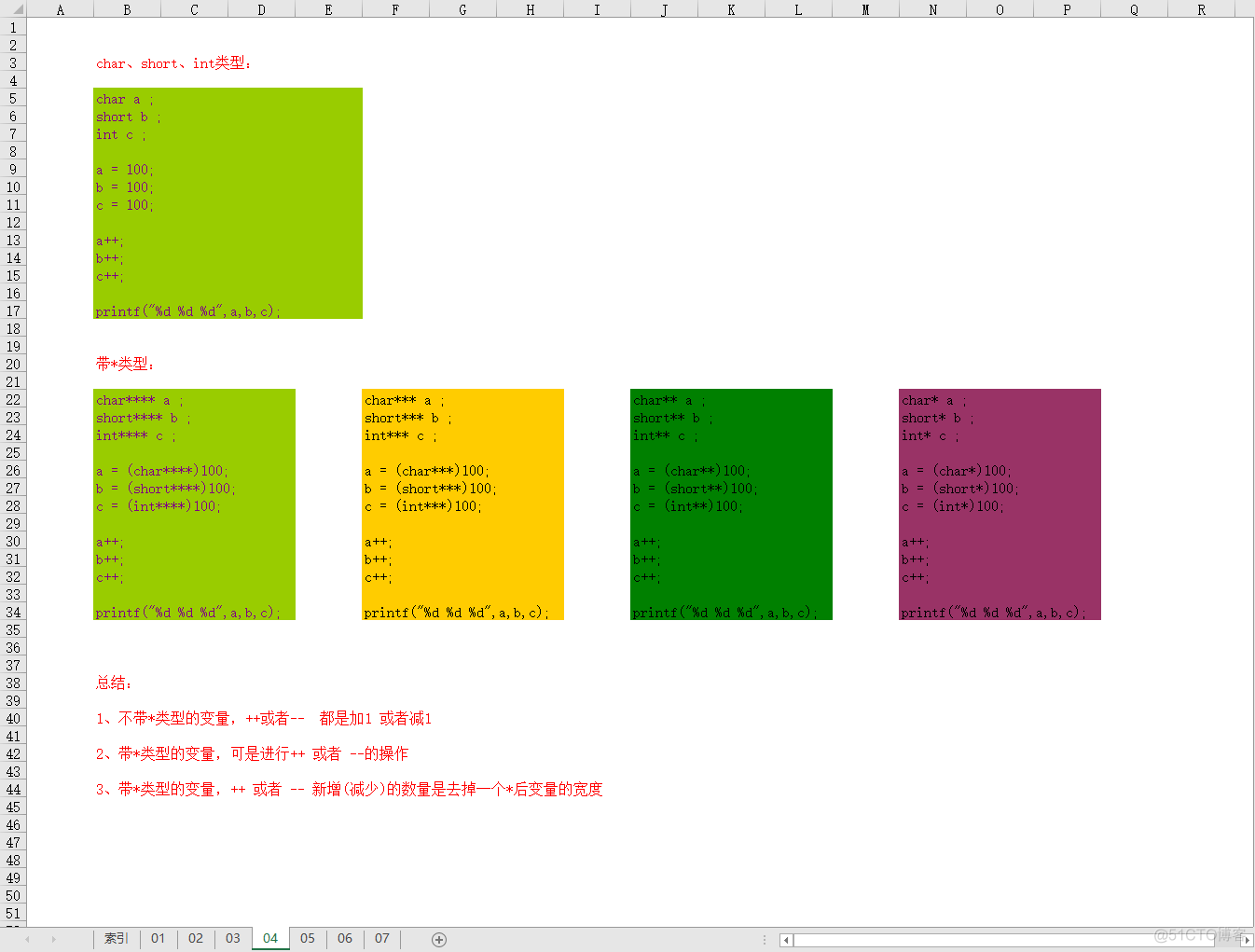Click the 'short b ;' cell in row 6

coord(129,117)
